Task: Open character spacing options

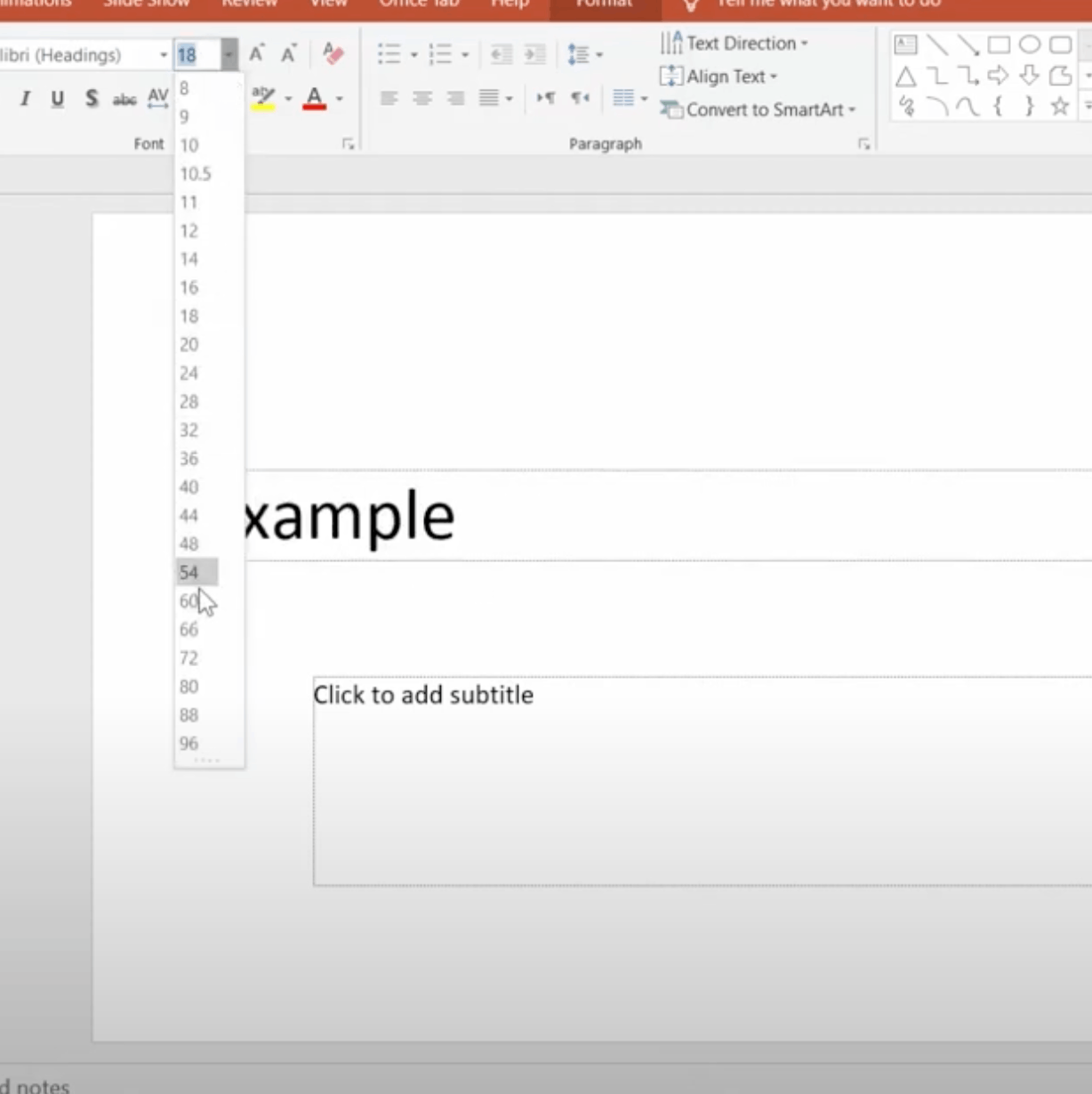Action: point(158,99)
